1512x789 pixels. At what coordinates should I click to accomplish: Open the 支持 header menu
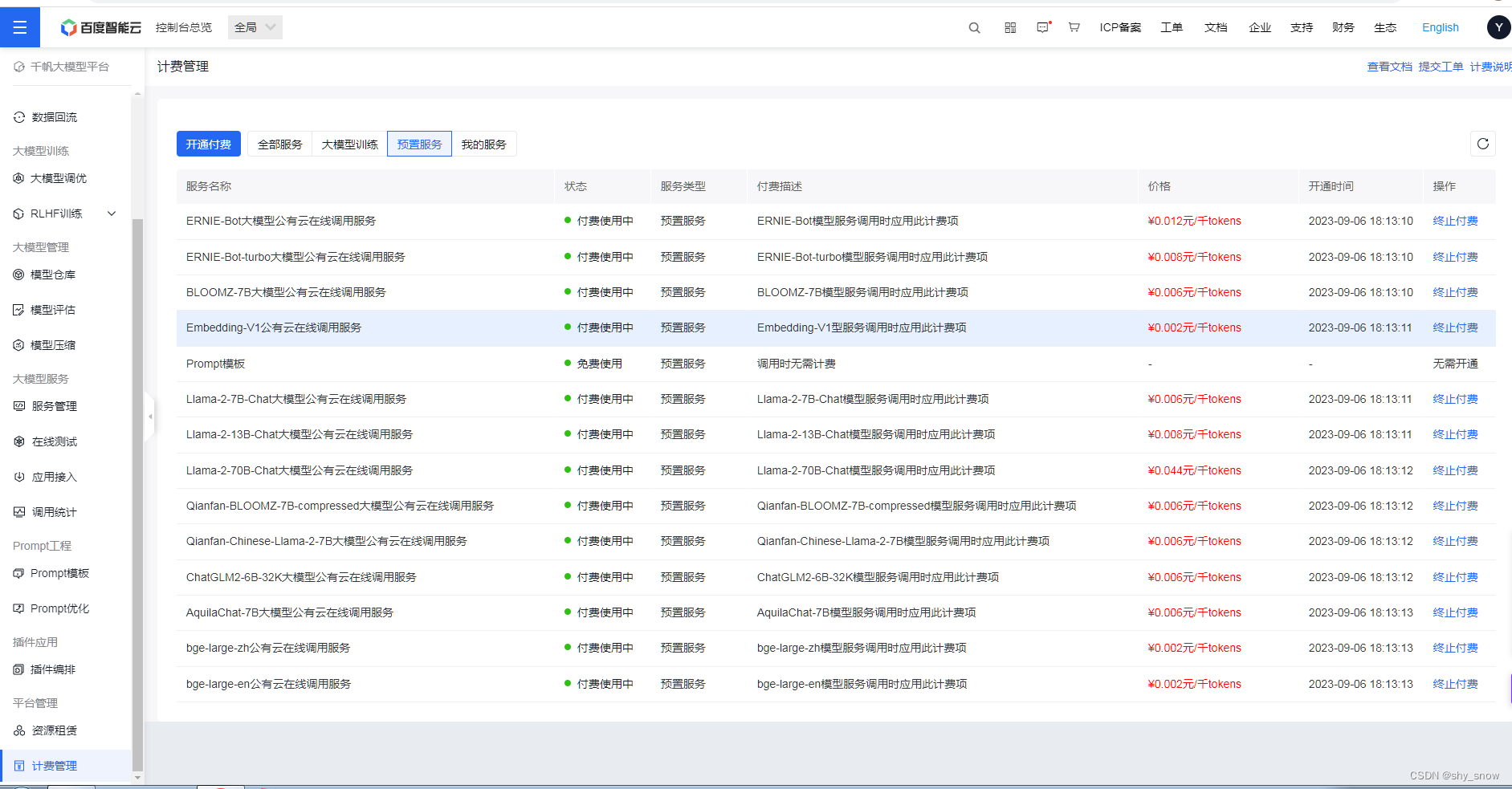(1302, 27)
